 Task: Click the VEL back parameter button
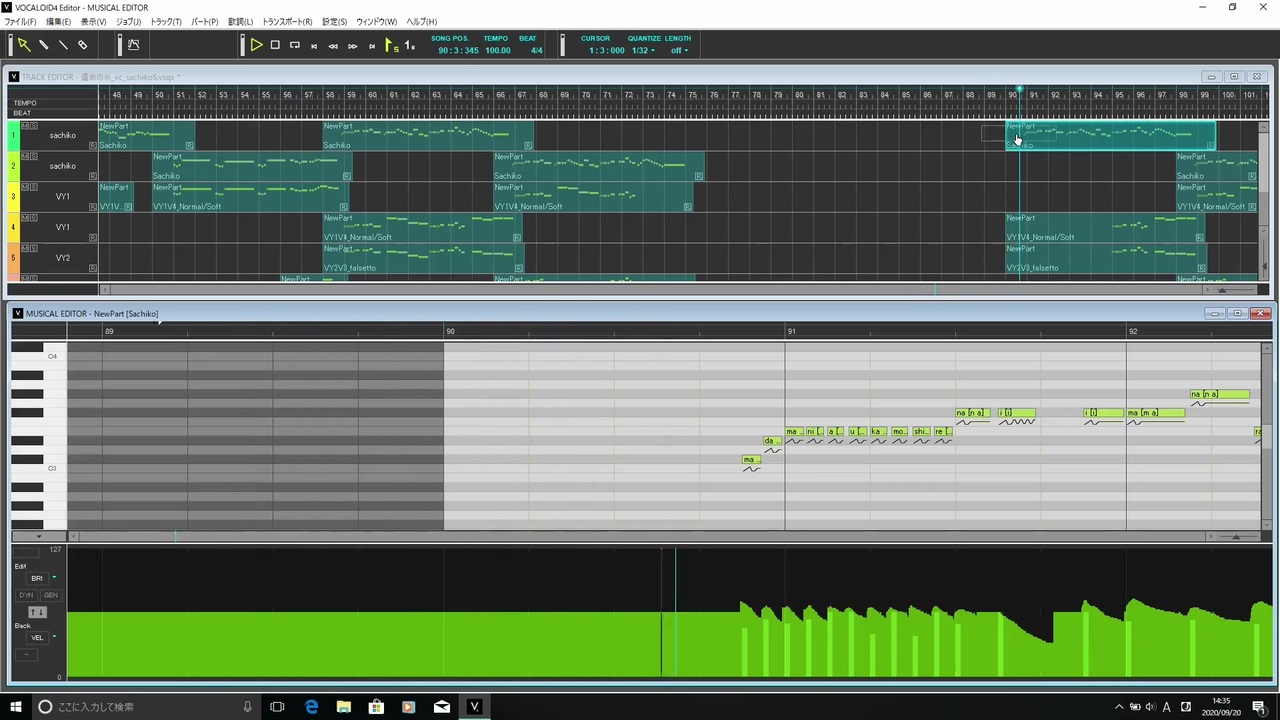click(x=37, y=637)
